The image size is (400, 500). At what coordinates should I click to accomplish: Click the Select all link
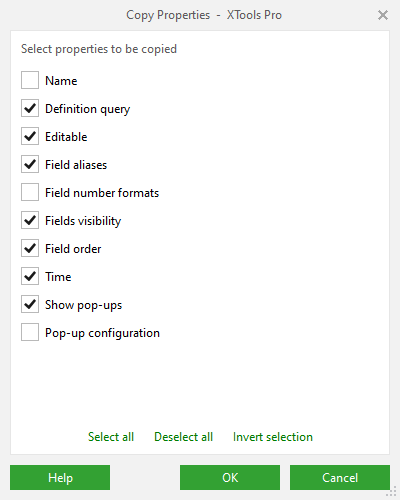coord(111,437)
